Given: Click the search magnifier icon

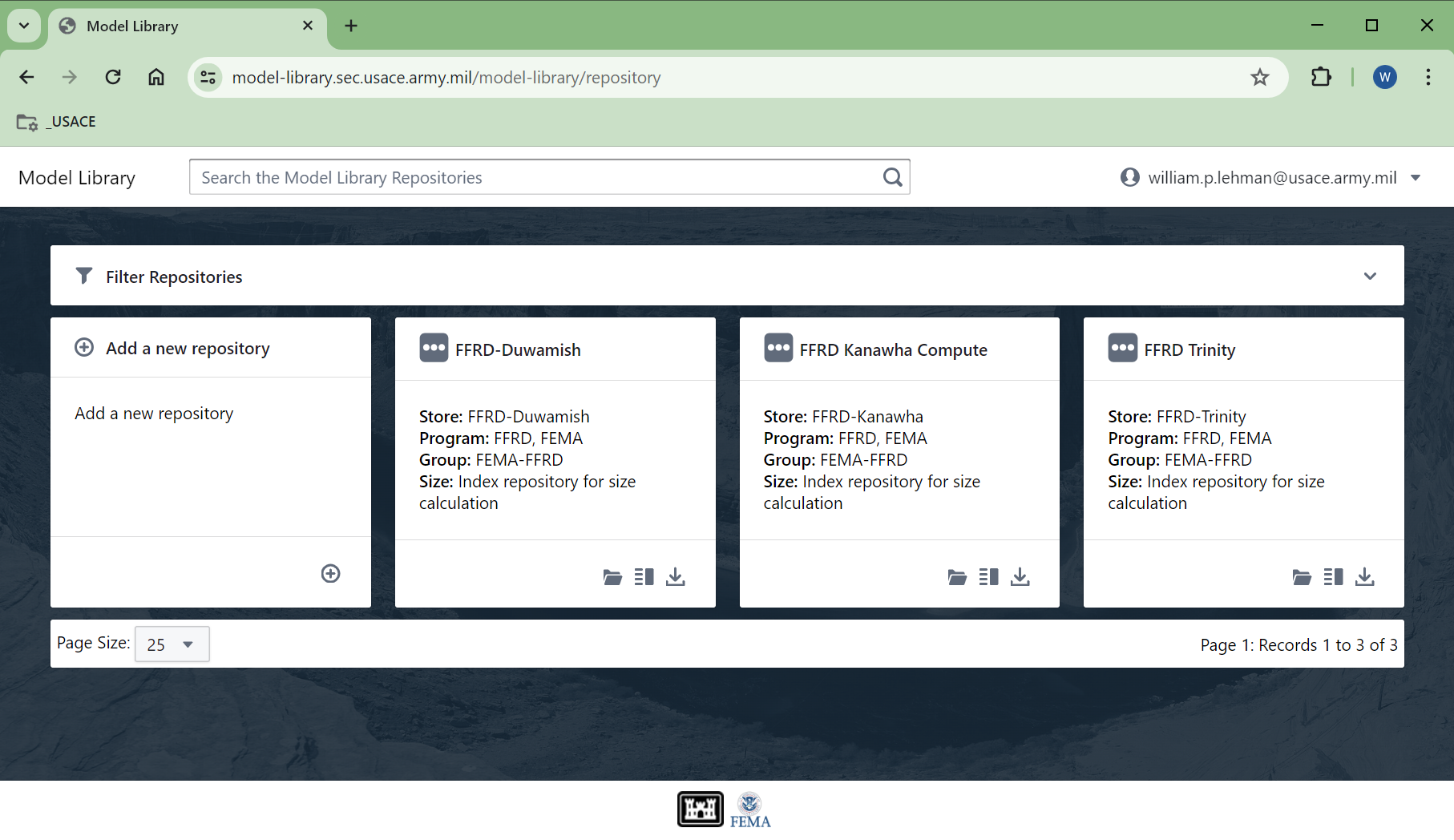Looking at the screenshot, I should [x=892, y=177].
